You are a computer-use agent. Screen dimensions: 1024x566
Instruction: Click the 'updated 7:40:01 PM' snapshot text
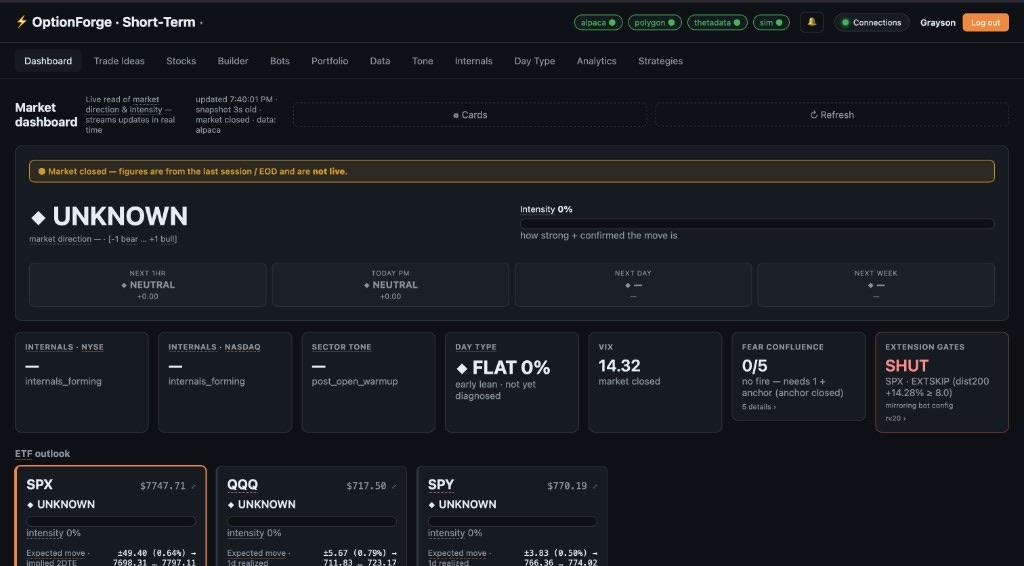tap(236, 114)
